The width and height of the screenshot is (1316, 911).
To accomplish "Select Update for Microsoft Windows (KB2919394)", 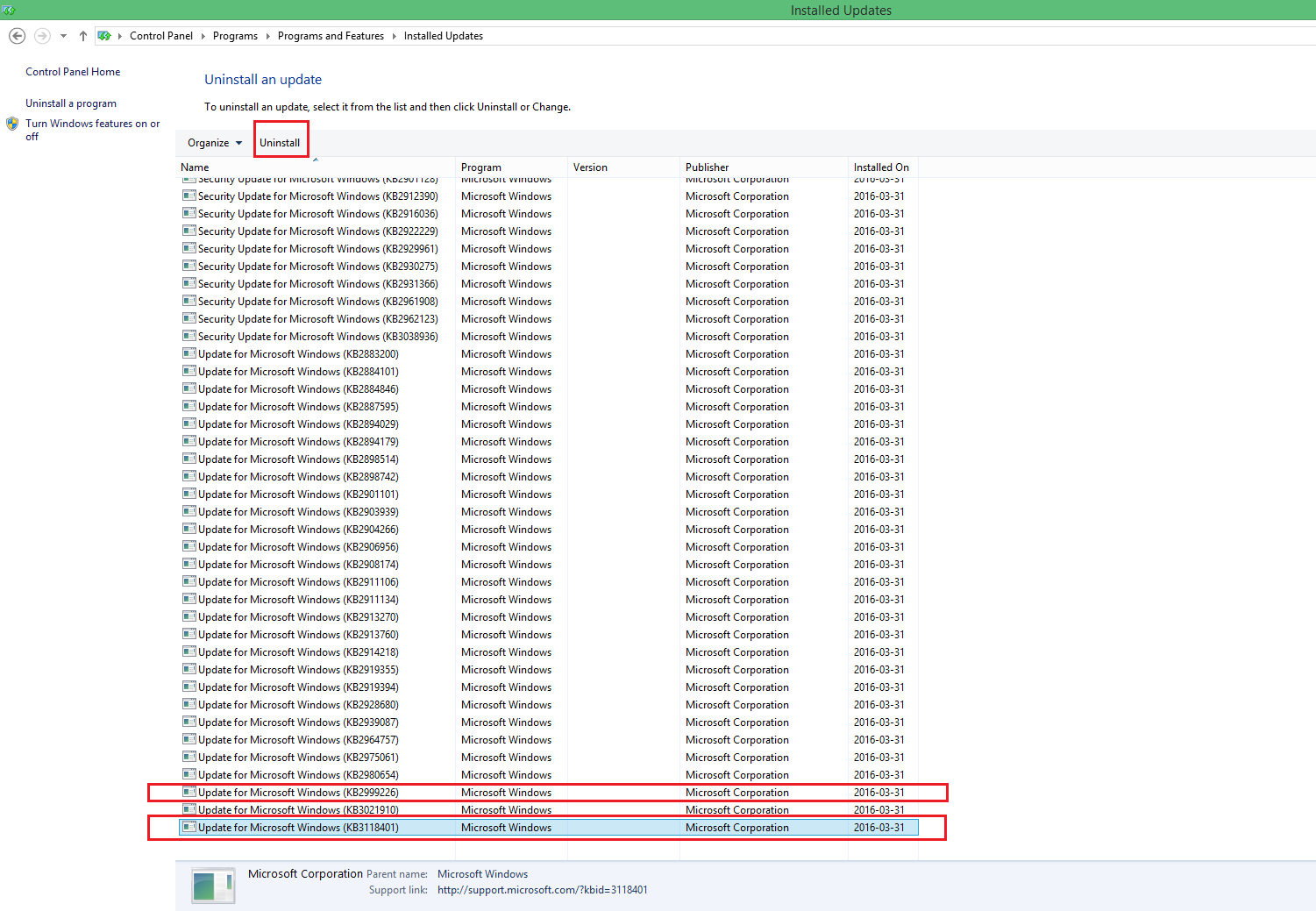I will pyautogui.click(x=549, y=687).
